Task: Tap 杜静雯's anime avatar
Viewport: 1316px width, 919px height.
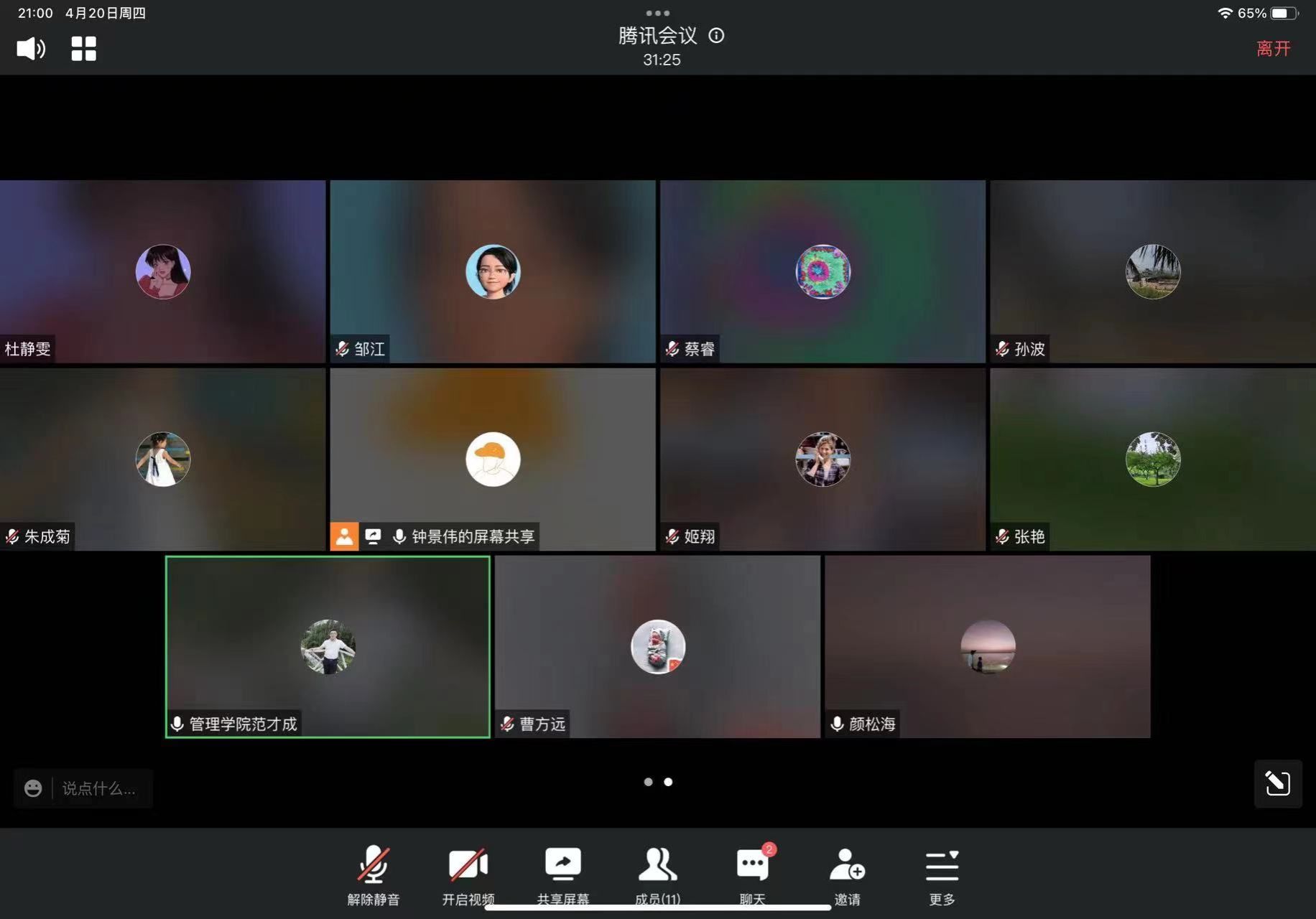Action: [x=163, y=271]
